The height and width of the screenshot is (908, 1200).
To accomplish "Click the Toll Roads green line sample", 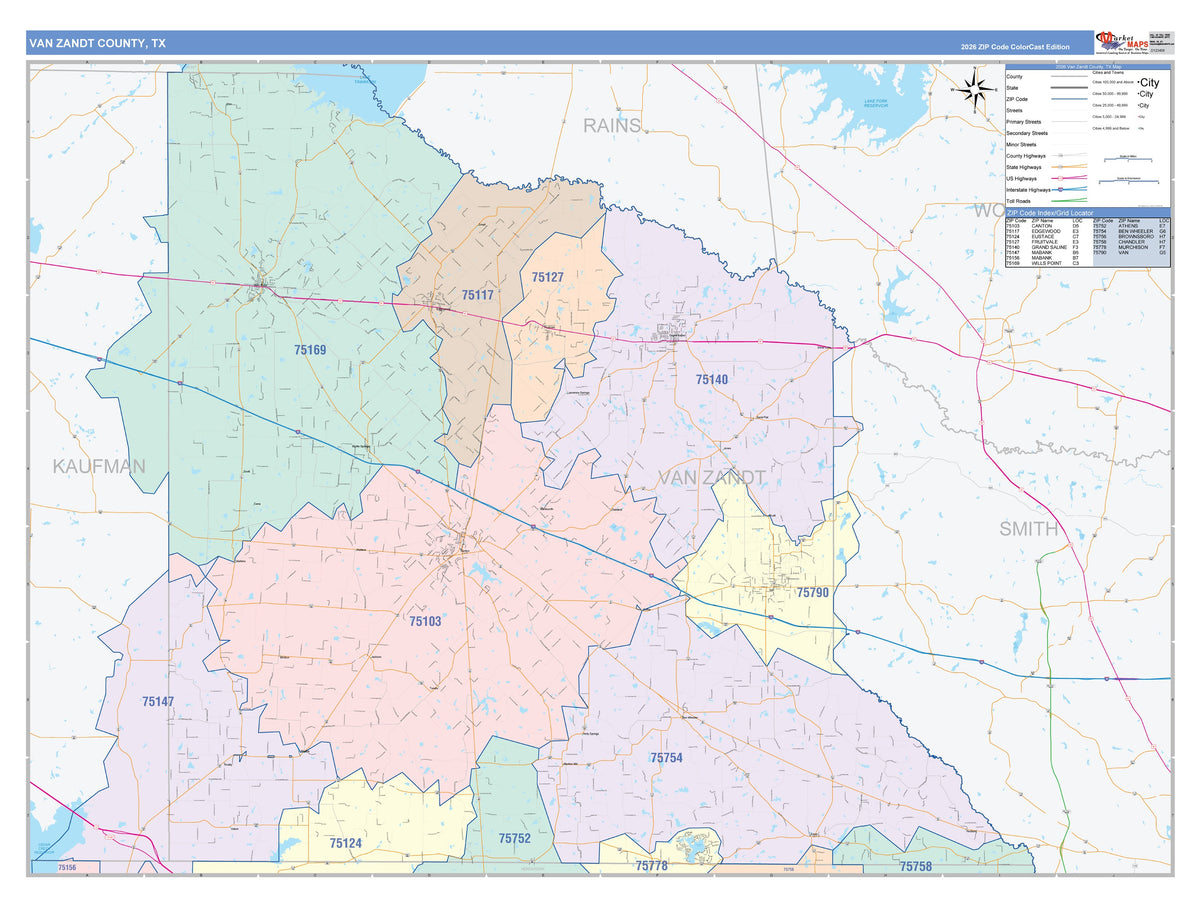I will coord(1069,200).
